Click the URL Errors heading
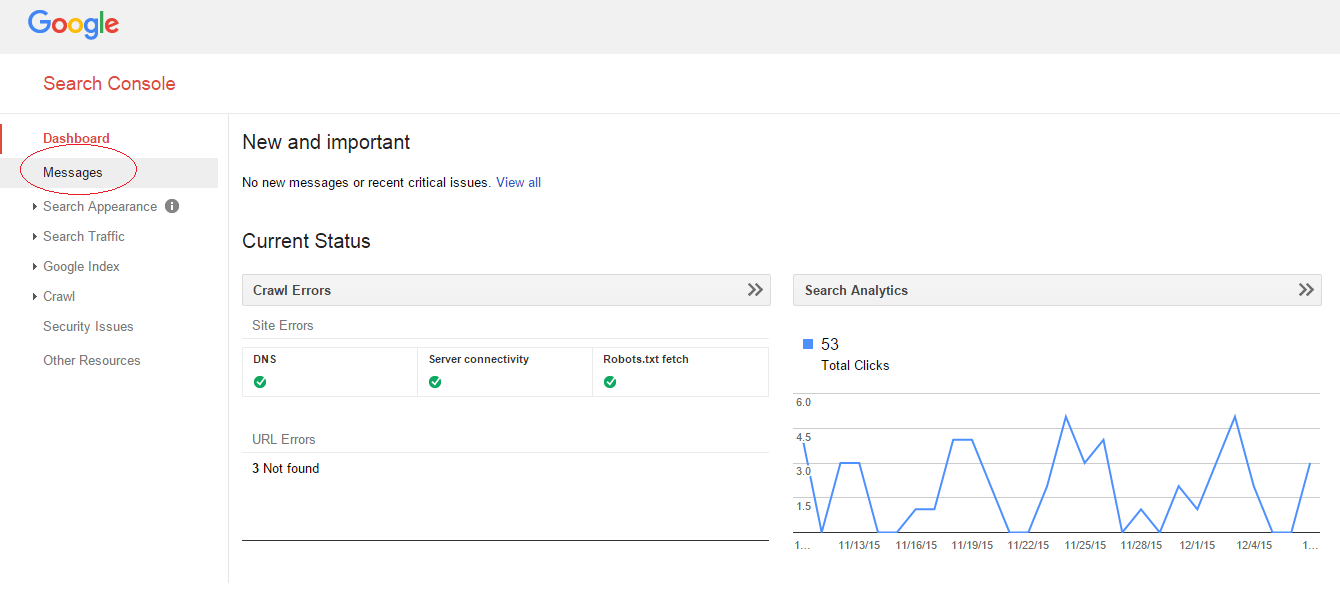The height and width of the screenshot is (590, 1340). [284, 439]
